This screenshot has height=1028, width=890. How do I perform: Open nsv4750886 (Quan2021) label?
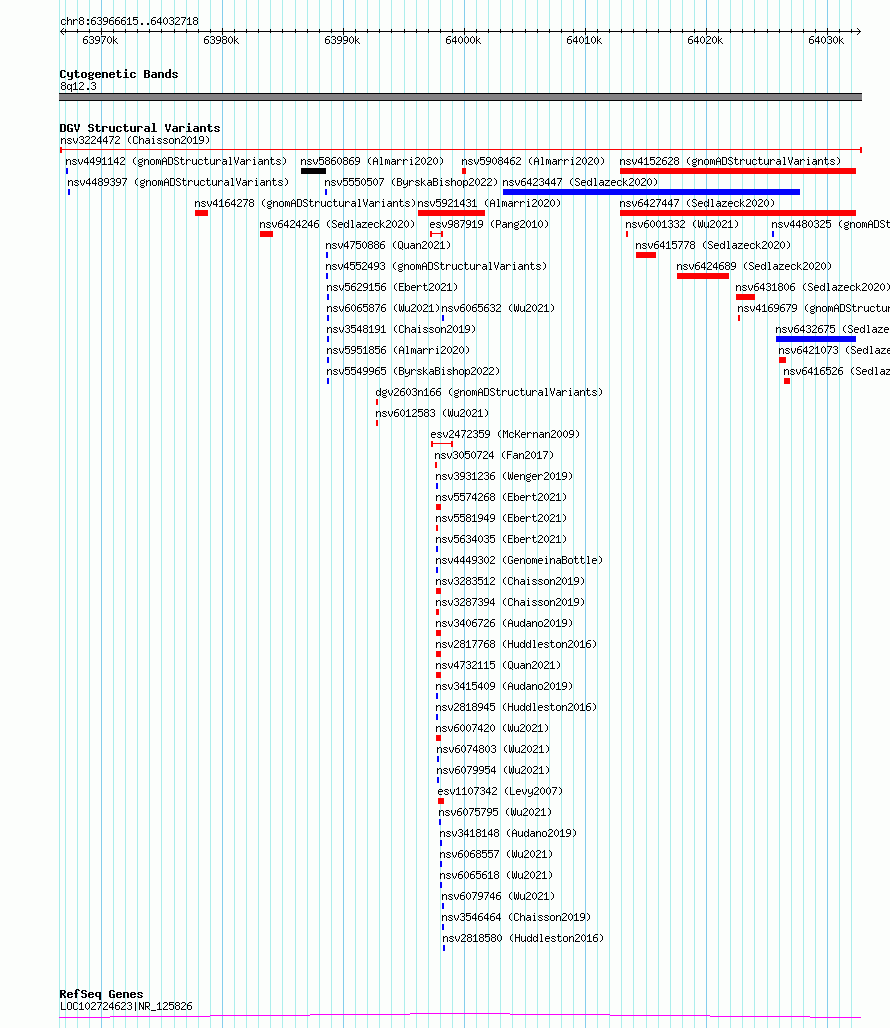pos(389,245)
